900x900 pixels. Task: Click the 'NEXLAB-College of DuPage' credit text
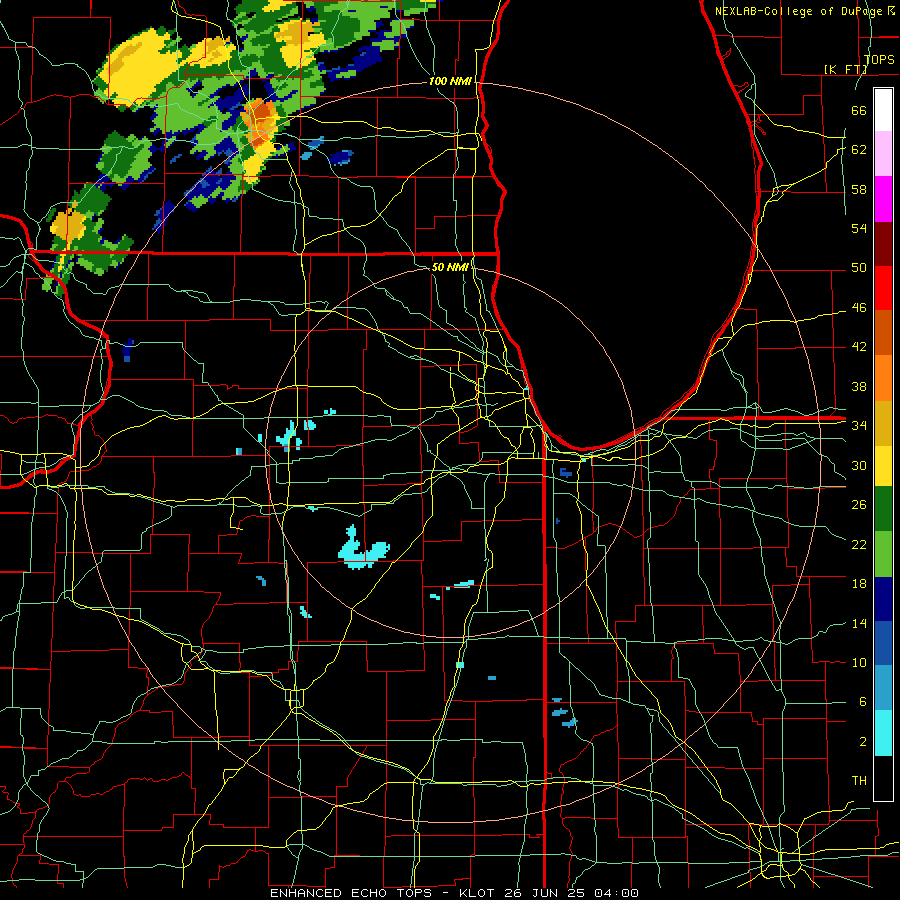click(x=800, y=11)
